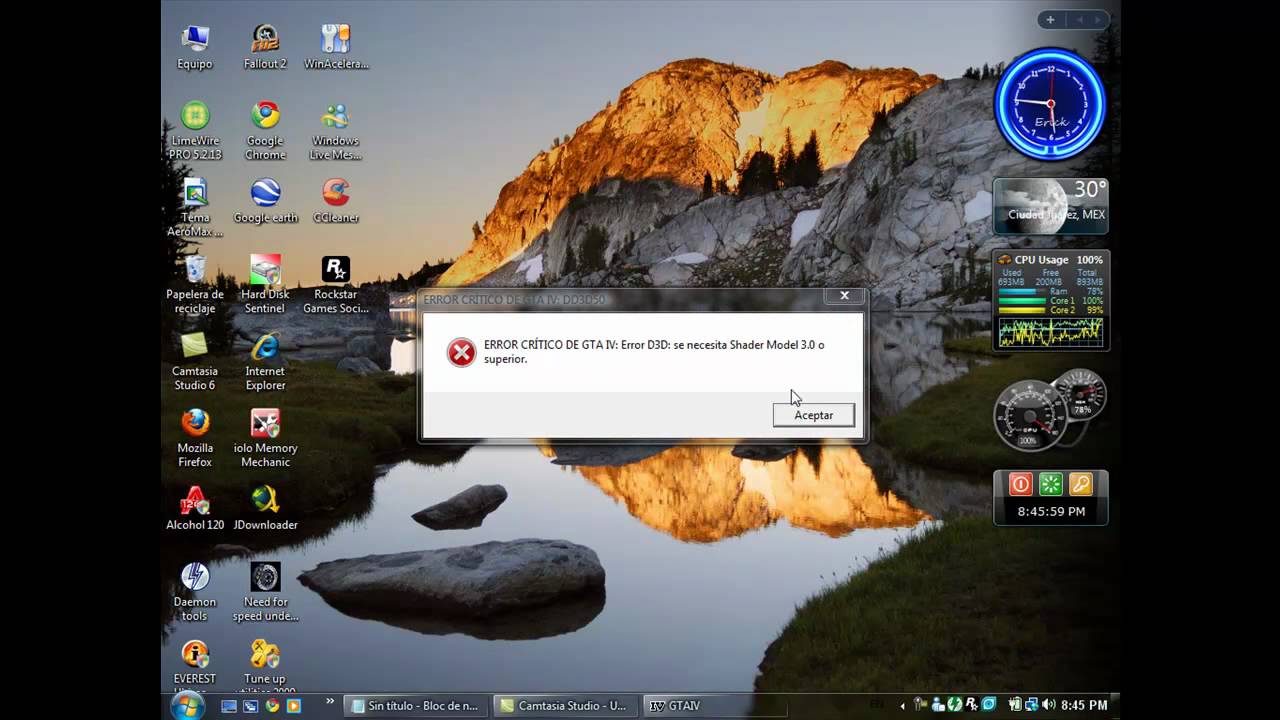
Task: Select the Fallout 2 desktop shortcut
Action: pos(265,47)
